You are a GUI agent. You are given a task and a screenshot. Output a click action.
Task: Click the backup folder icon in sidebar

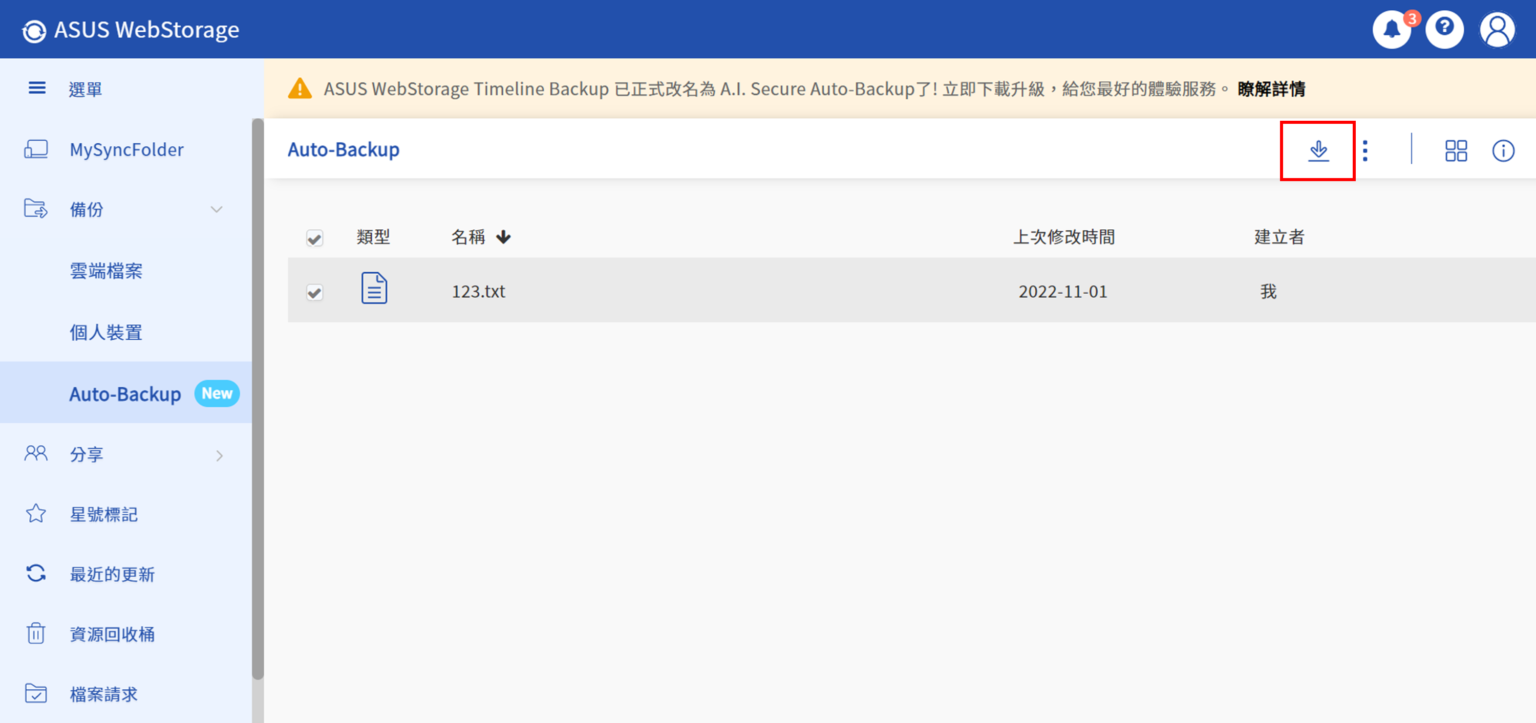click(x=36, y=209)
